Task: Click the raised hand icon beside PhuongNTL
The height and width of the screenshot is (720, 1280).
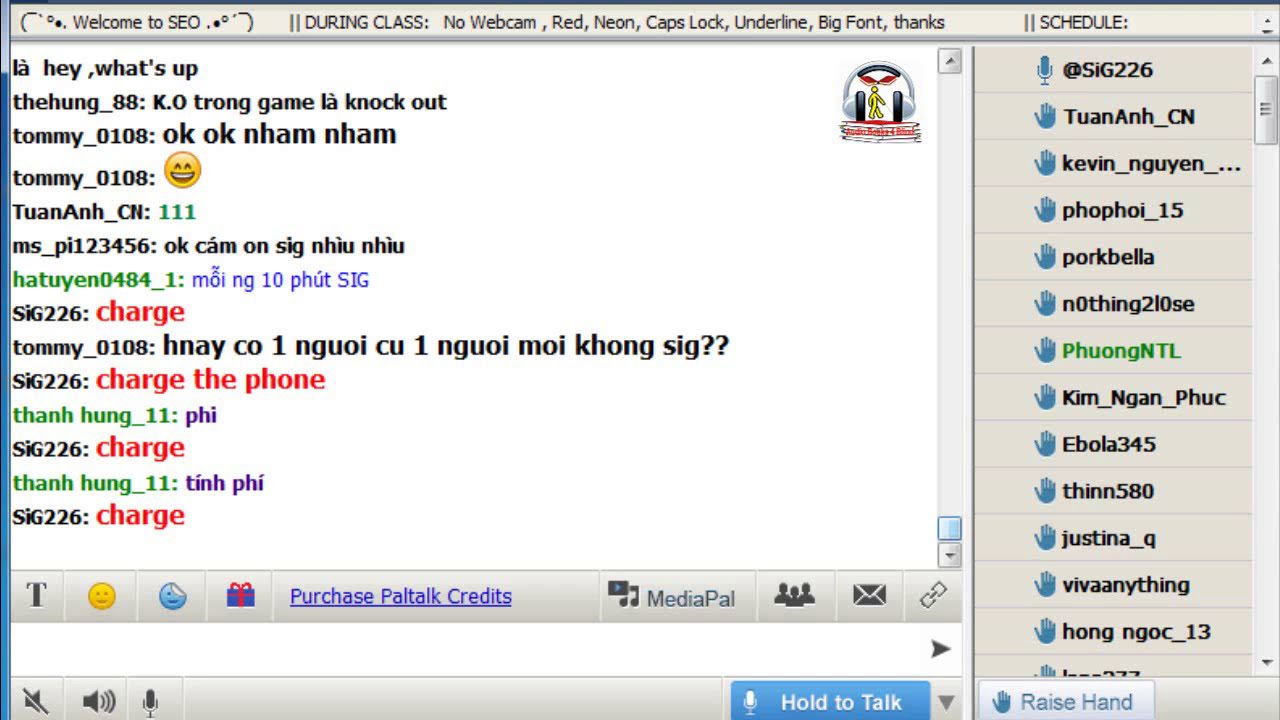Action: [x=1045, y=351]
